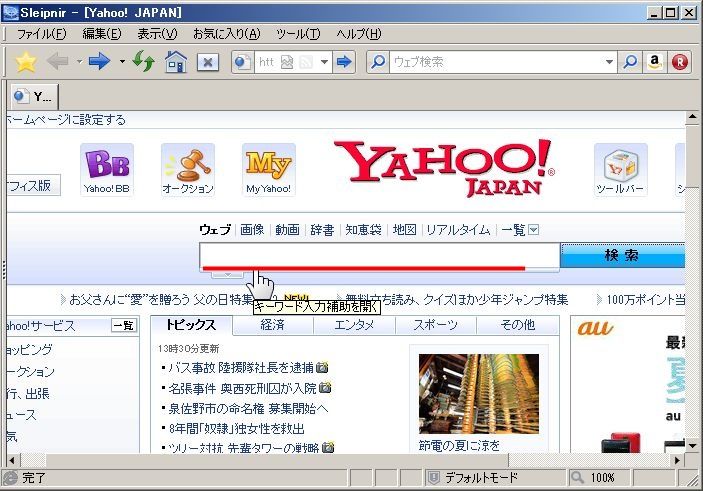Viewport: 703px width, 491px height.
Task: Click the search engine magnifier icon left of search box
Action: click(378, 62)
